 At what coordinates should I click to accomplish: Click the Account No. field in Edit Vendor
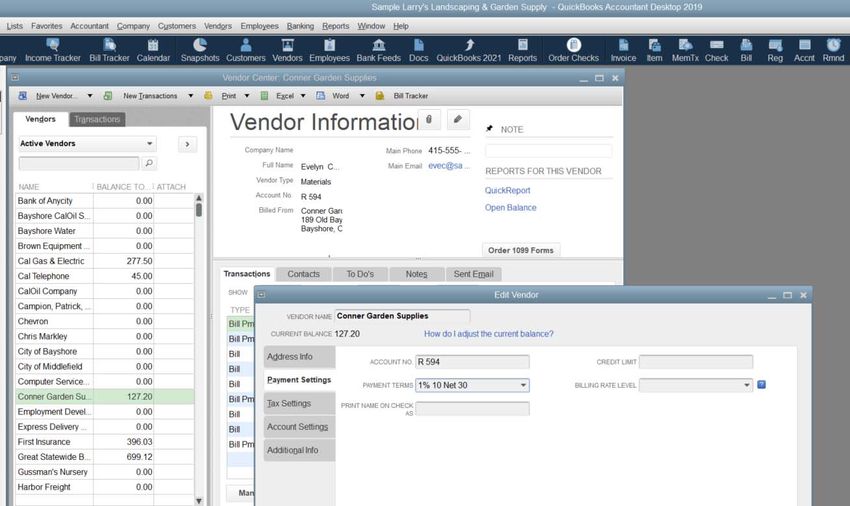pyautogui.click(x=472, y=362)
